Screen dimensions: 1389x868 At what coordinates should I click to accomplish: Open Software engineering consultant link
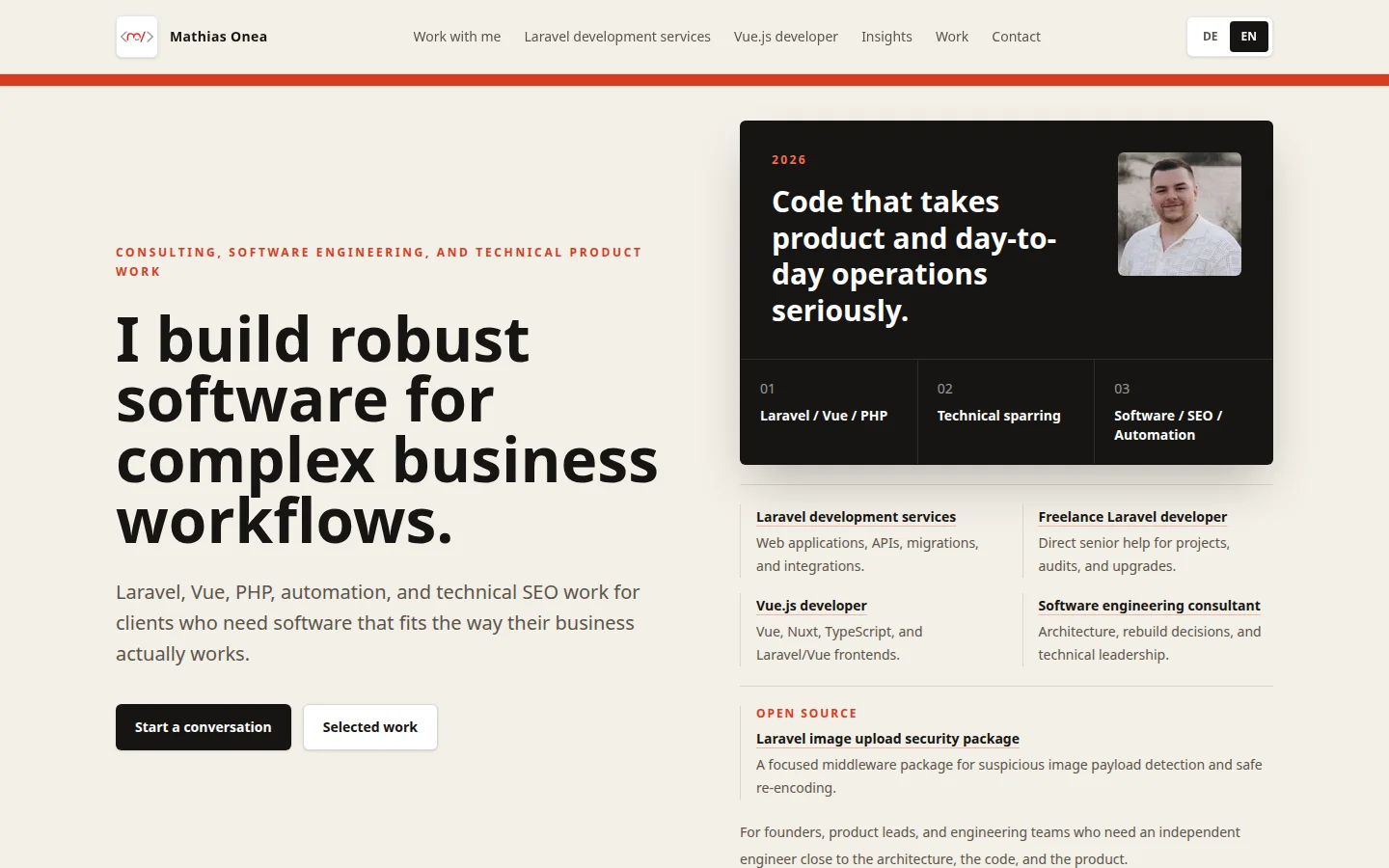pyautogui.click(x=1149, y=606)
